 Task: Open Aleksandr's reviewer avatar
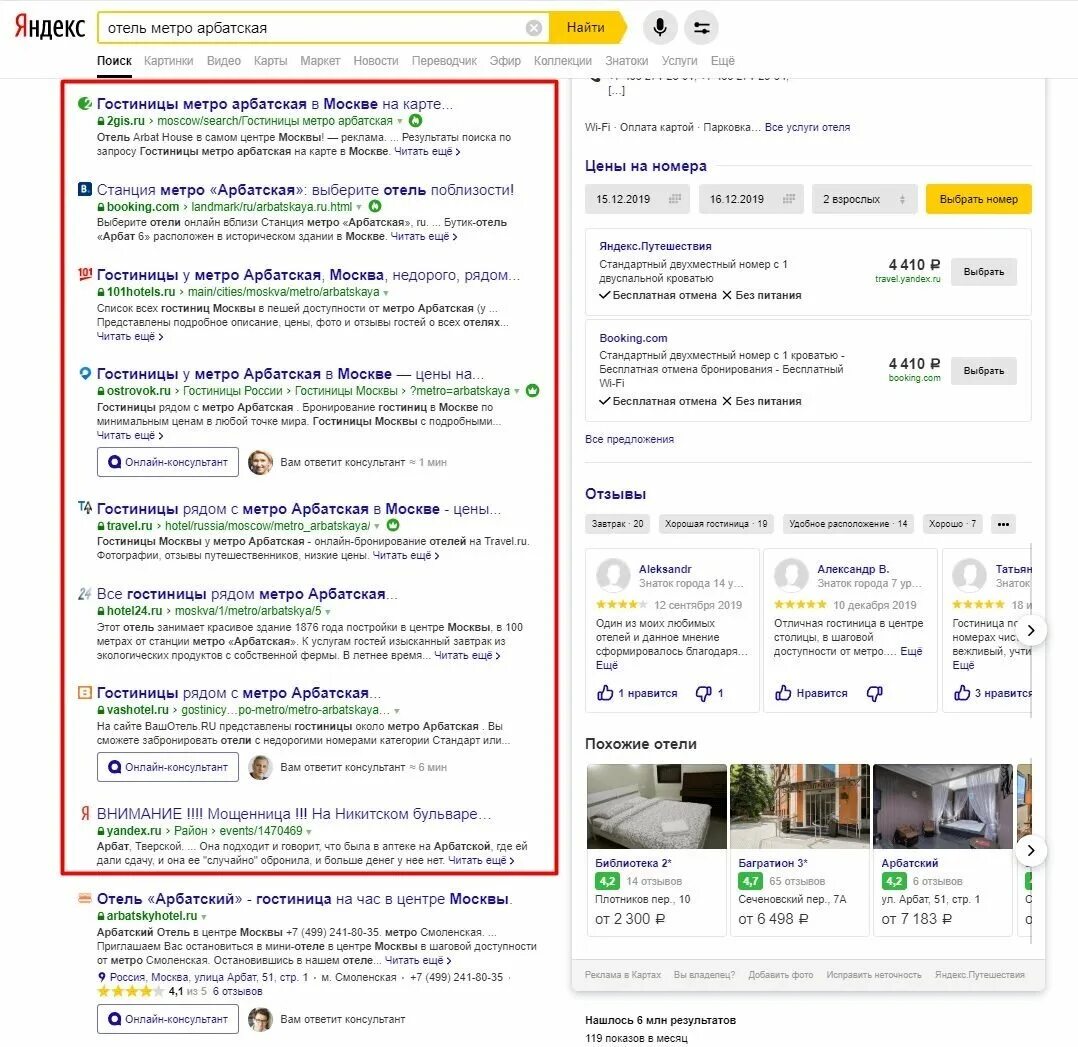pyautogui.click(x=613, y=575)
